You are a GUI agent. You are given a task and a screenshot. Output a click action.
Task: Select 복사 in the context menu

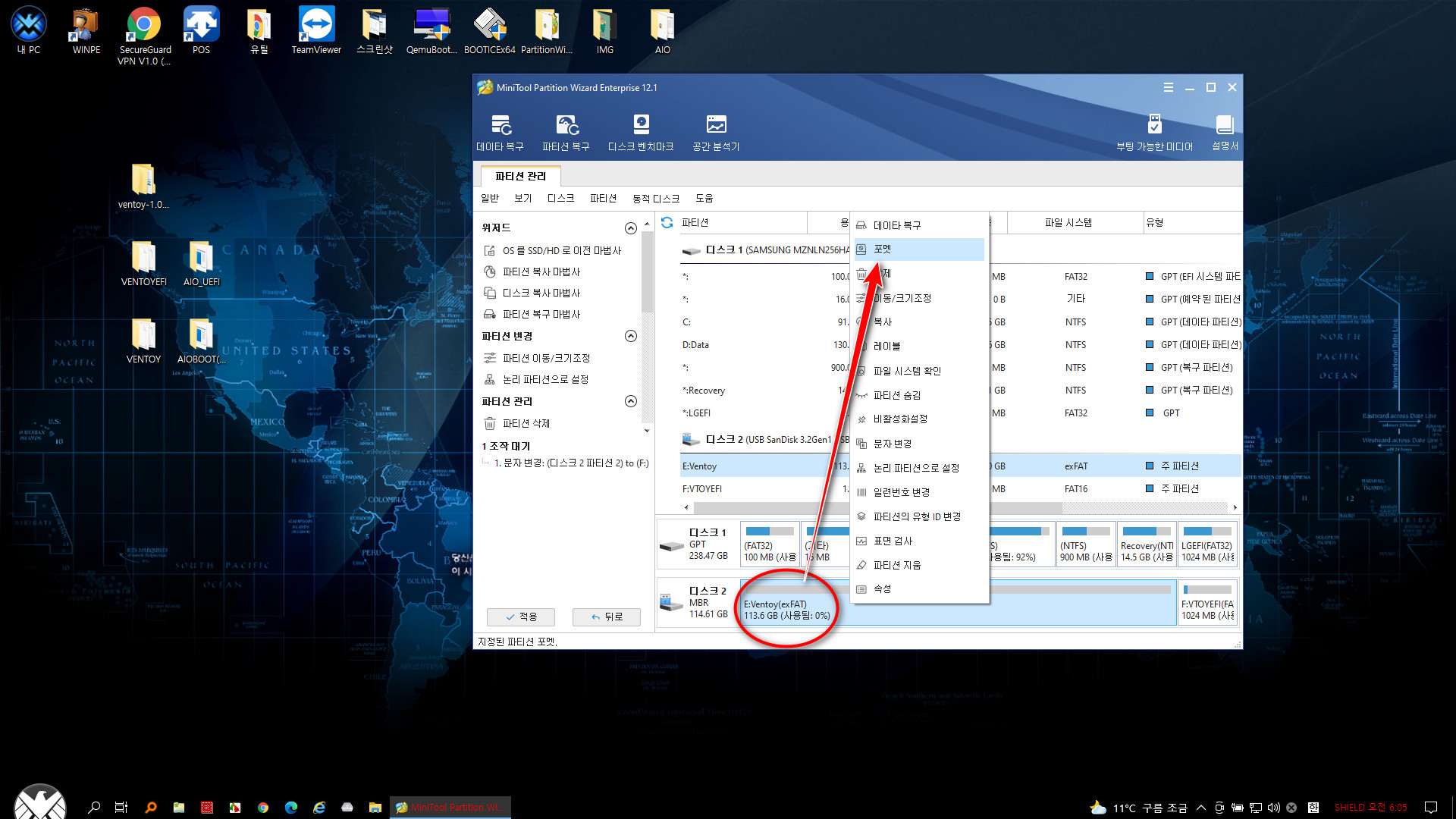click(x=919, y=322)
